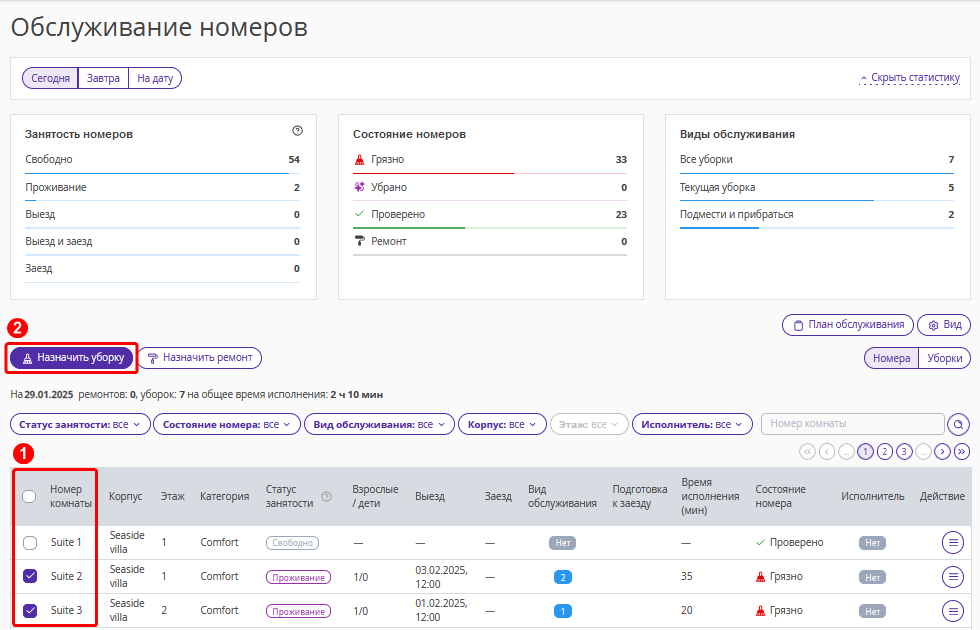Switch to the Завтра tab
This screenshot has width=980, height=630.
pyautogui.click(x=103, y=78)
